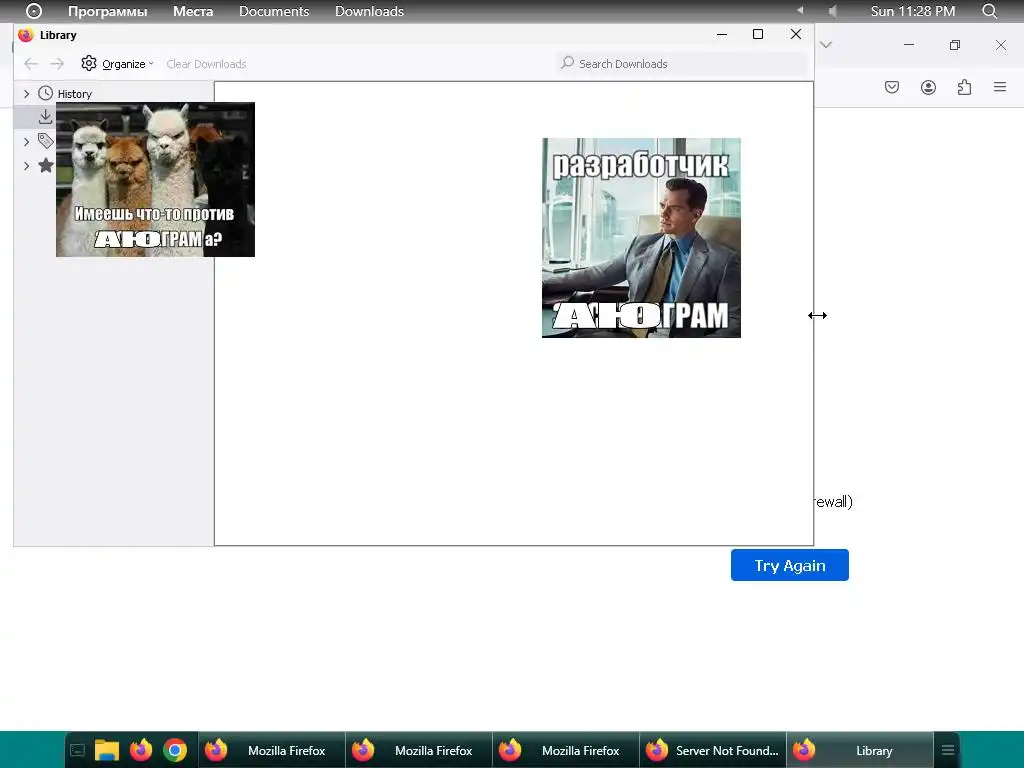
Task: Expand the bookmarks star tree item
Action: pos(27,166)
